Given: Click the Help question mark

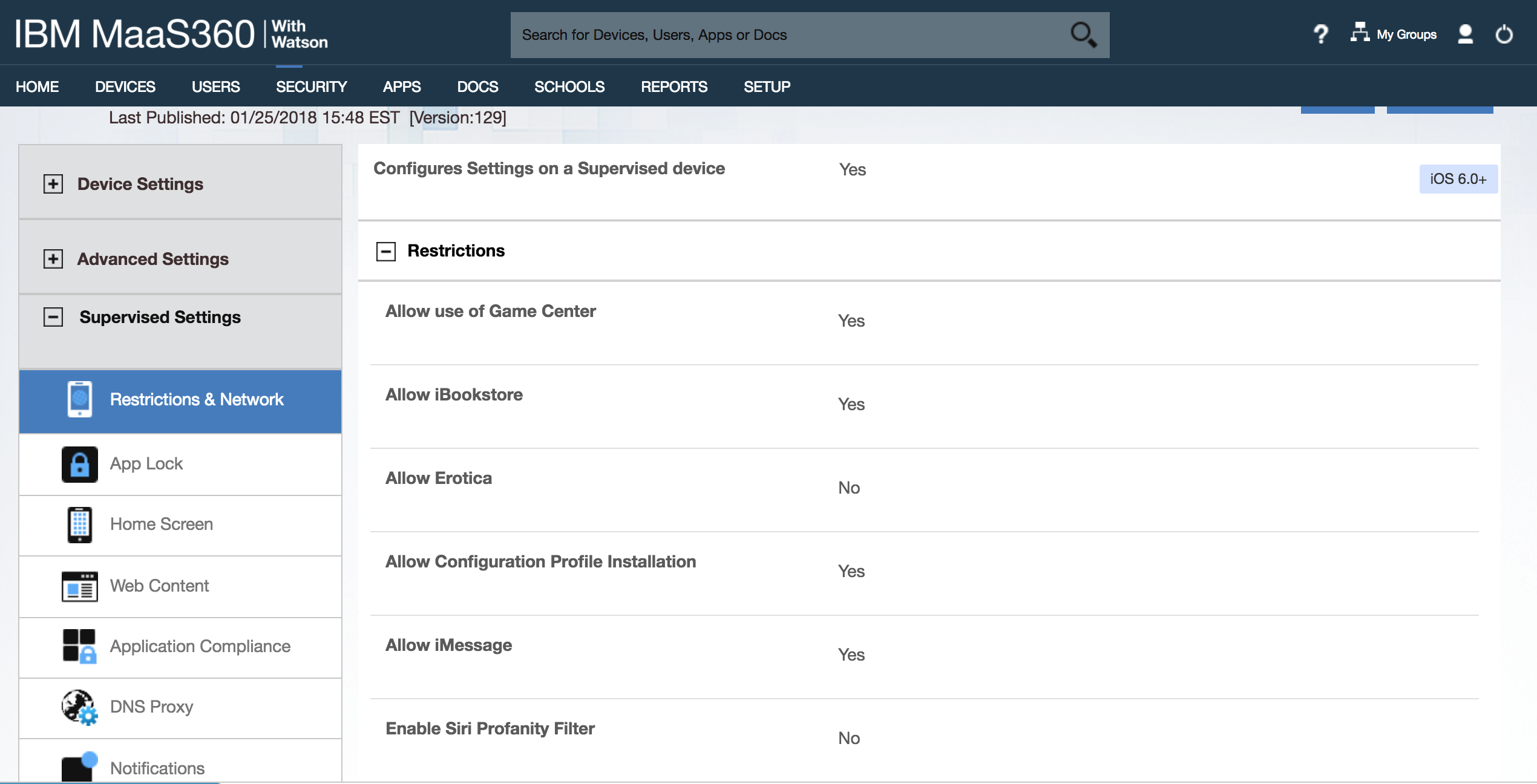Looking at the screenshot, I should tap(1319, 34).
